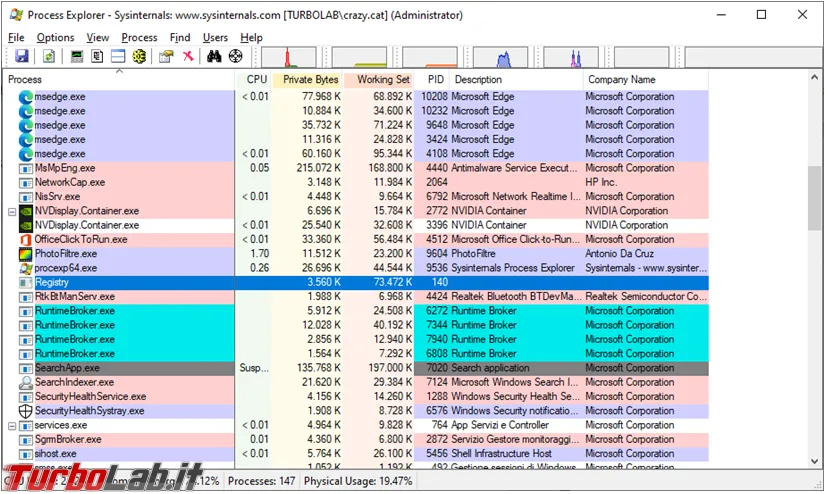Open the Help menu
This screenshot has height=494, width=827.
(x=252, y=37)
